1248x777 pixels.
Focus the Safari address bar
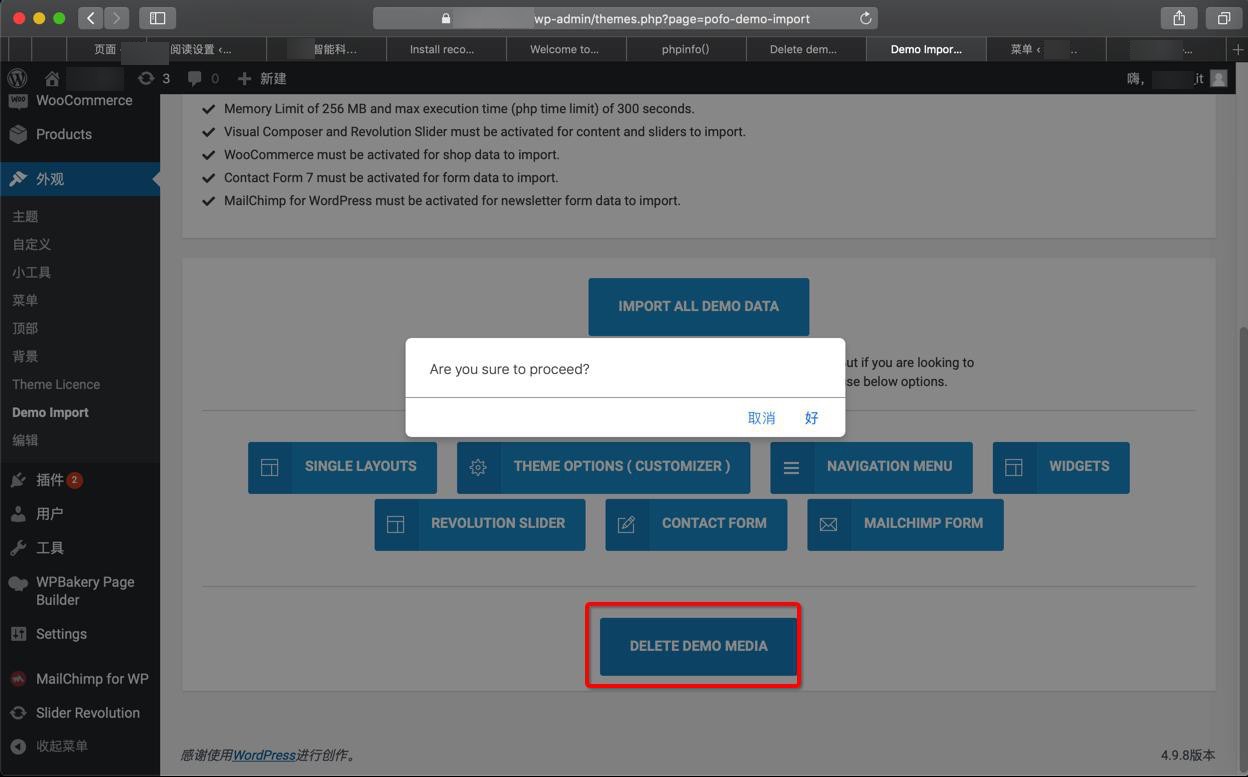coord(625,18)
